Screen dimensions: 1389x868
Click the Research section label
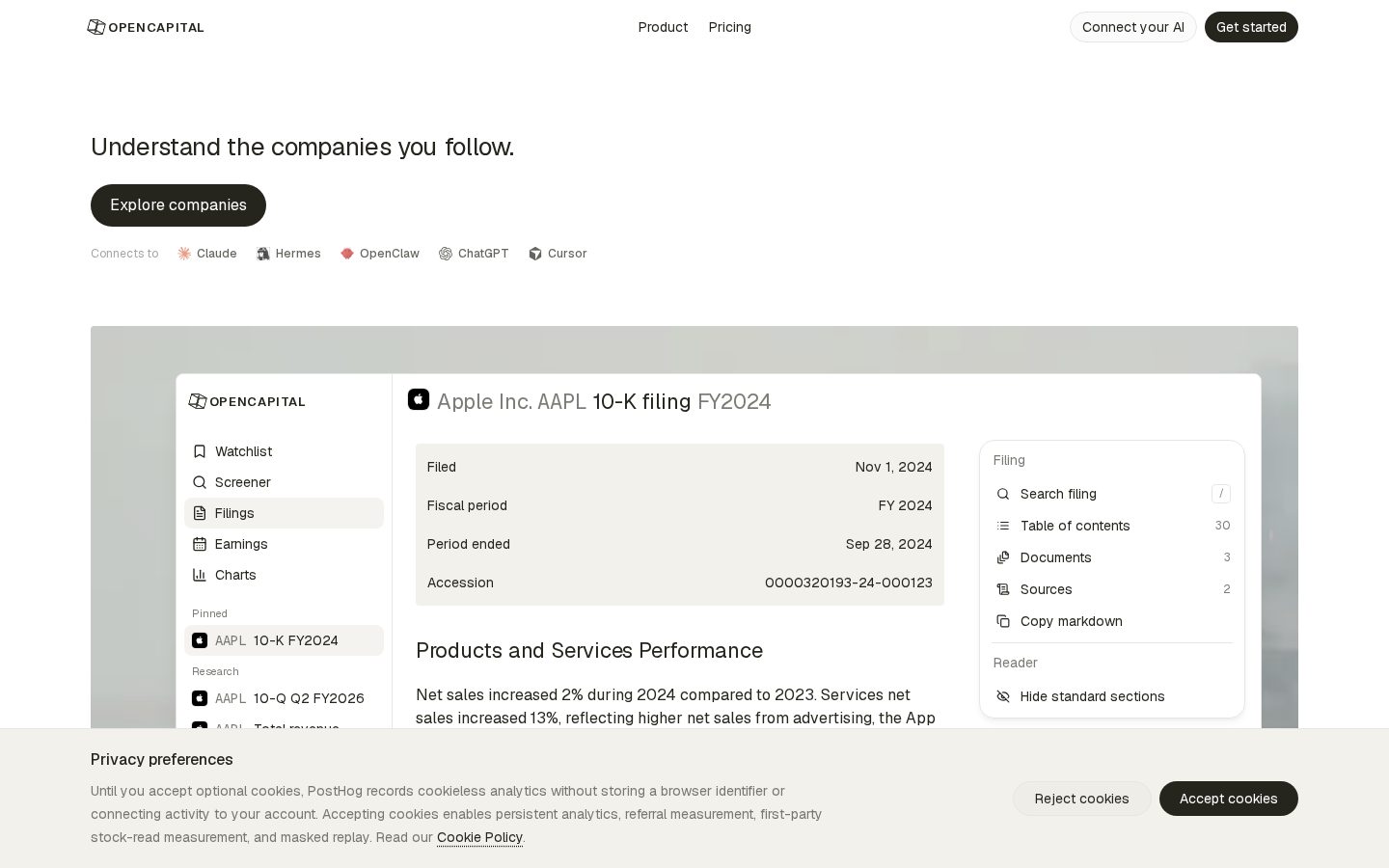pyautogui.click(x=215, y=671)
